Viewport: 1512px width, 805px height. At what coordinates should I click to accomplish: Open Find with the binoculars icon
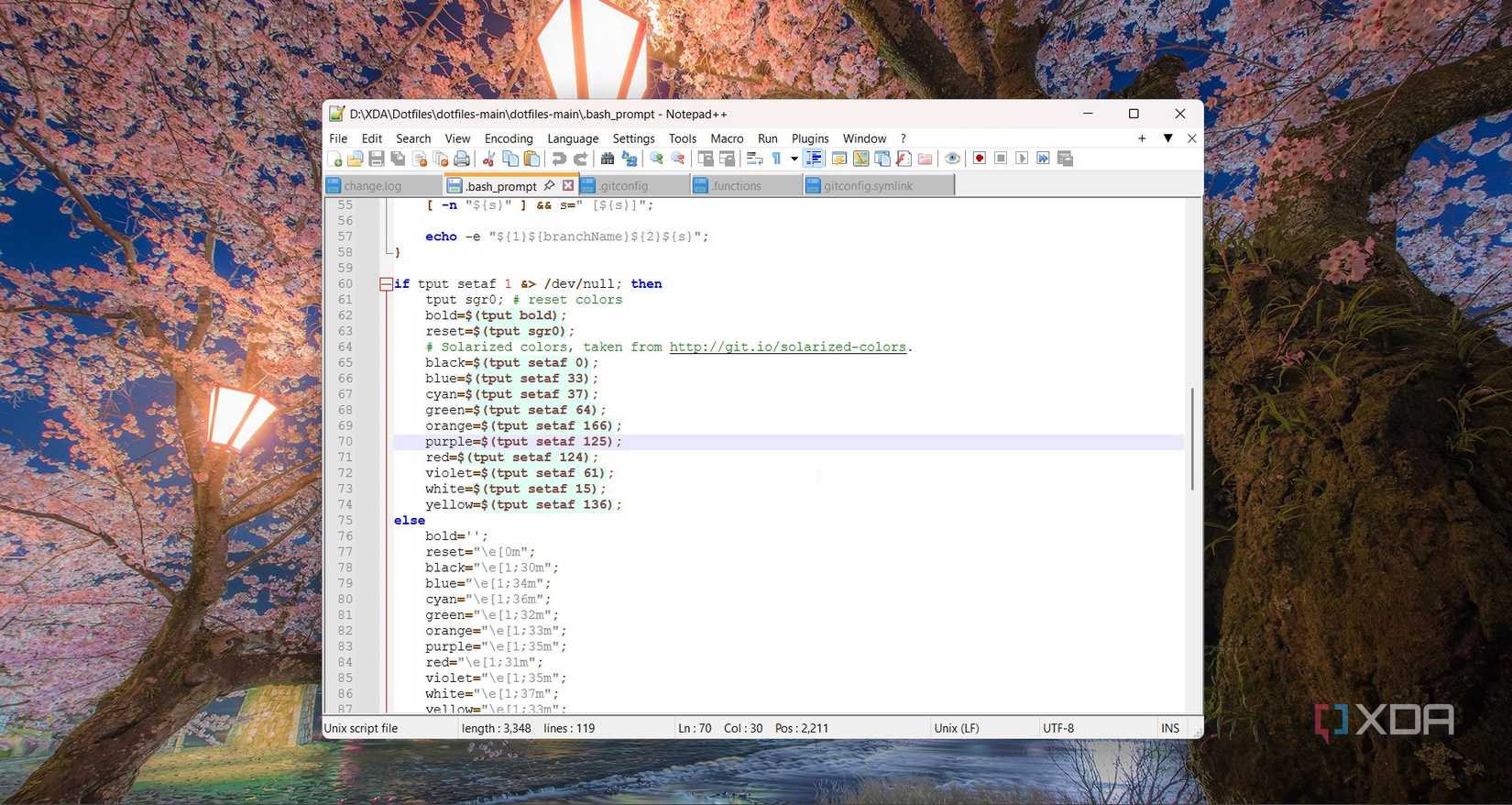(x=607, y=159)
